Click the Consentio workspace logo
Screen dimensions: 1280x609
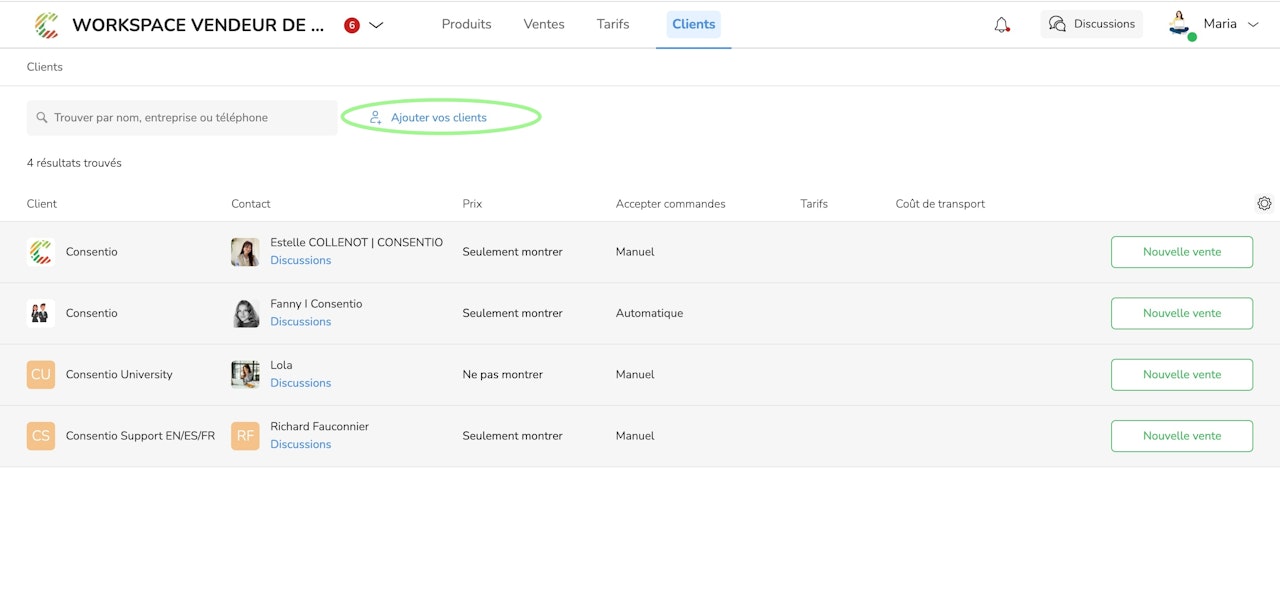[x=46, y=25]
